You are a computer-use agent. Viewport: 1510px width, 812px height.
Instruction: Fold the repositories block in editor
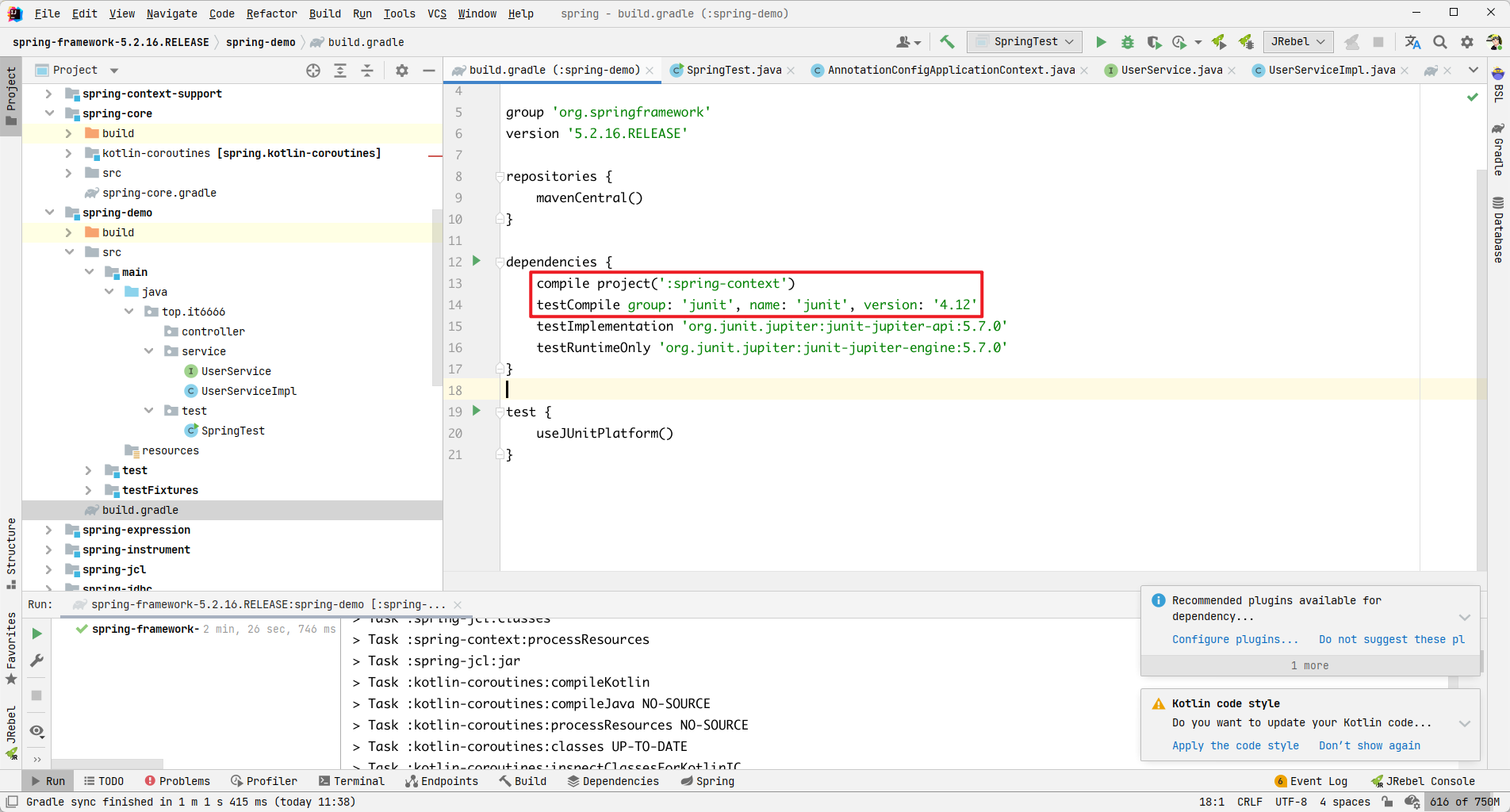click(x=500, y=176)
